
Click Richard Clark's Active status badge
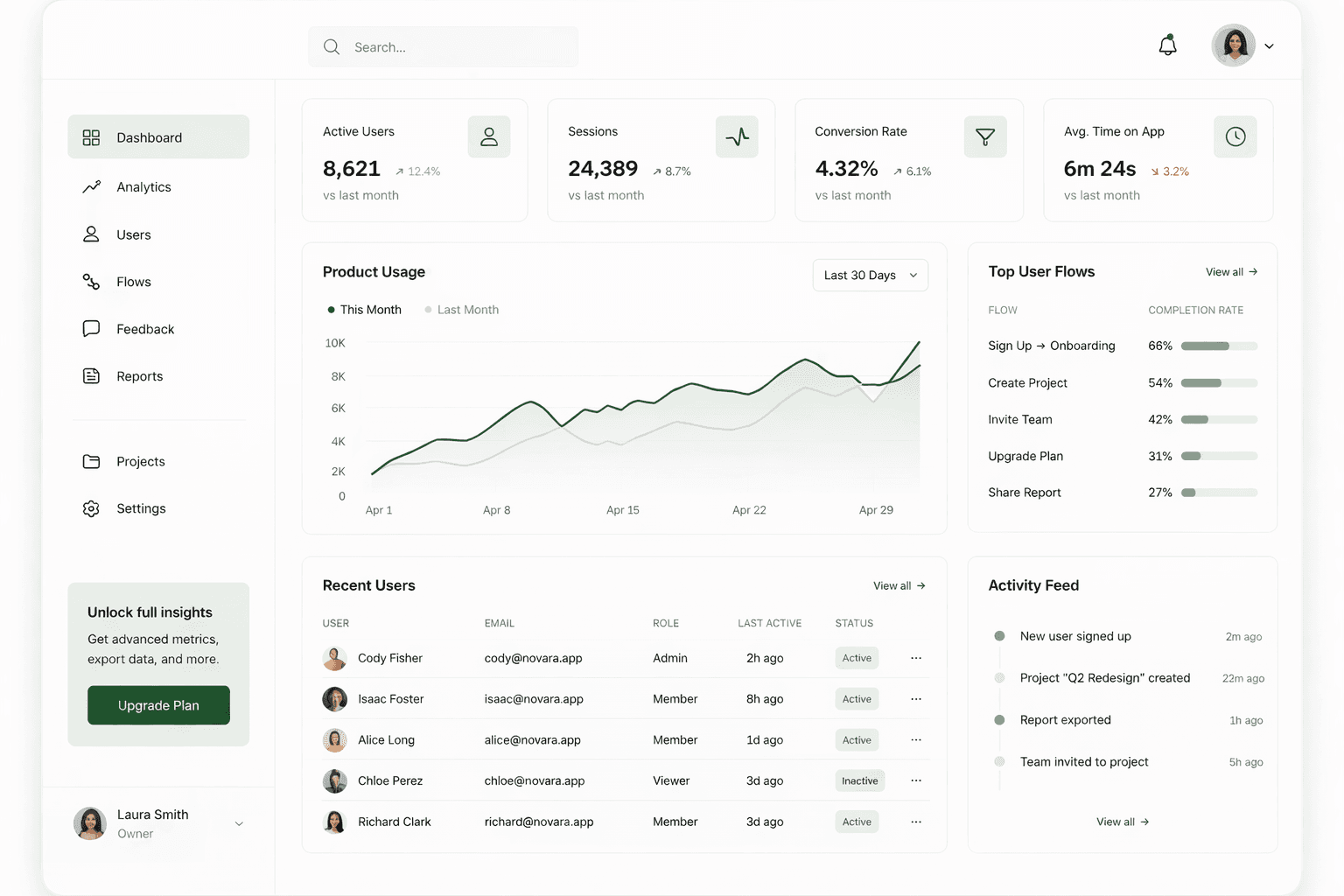pyautogui.click(x=857, y=822)
